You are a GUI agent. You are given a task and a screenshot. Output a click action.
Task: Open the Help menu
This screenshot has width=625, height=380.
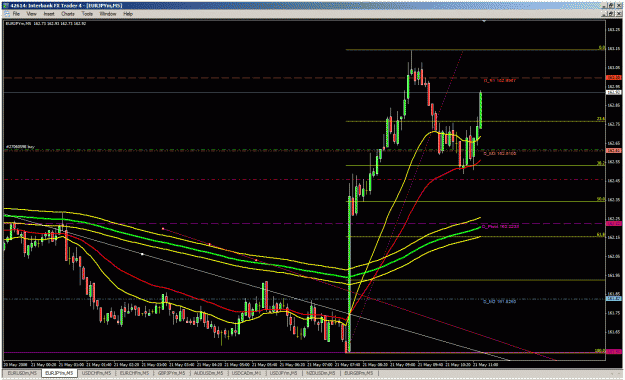128,14
